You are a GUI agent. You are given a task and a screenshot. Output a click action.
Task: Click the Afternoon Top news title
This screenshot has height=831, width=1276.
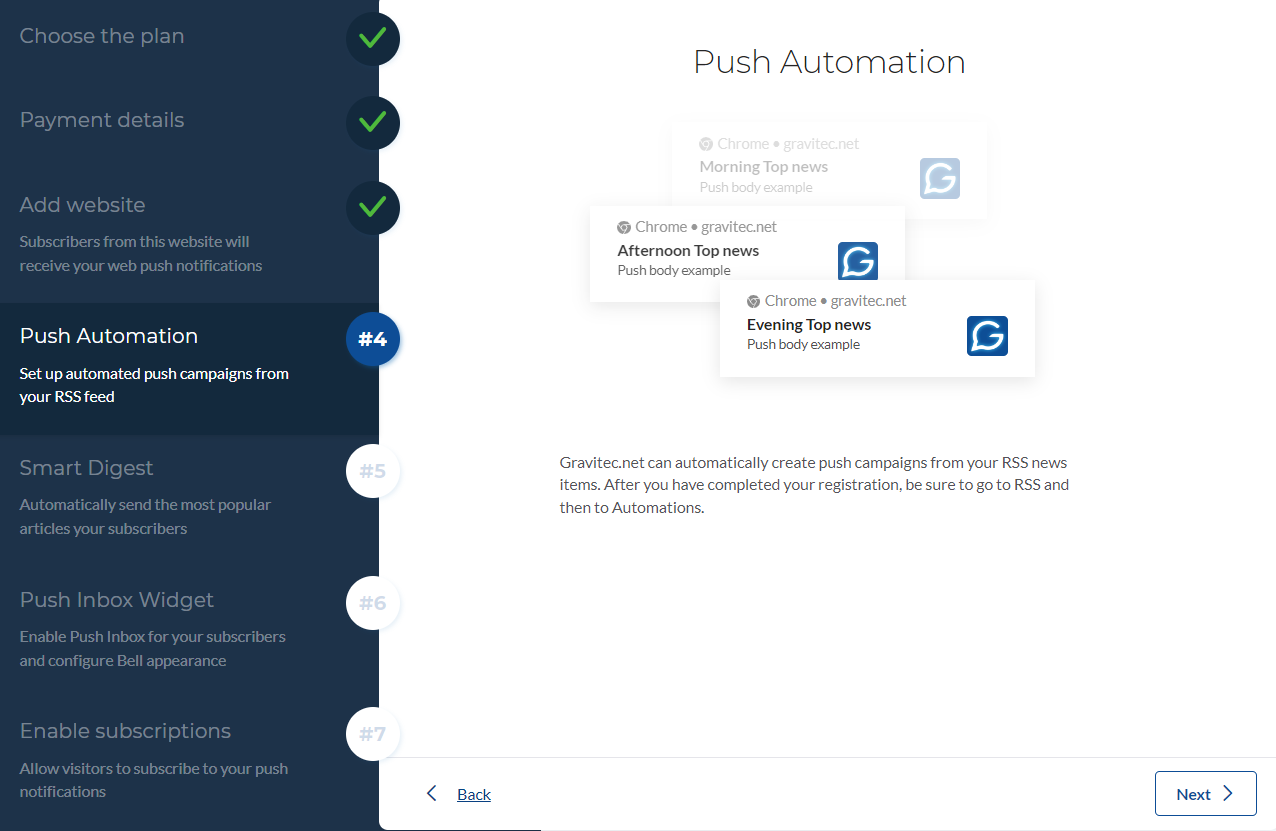pos(688,250)
